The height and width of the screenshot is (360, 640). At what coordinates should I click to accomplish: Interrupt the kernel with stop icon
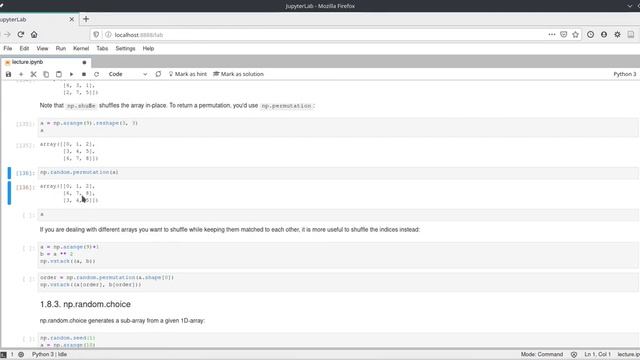pyautogui.click(x=84, y=74)
